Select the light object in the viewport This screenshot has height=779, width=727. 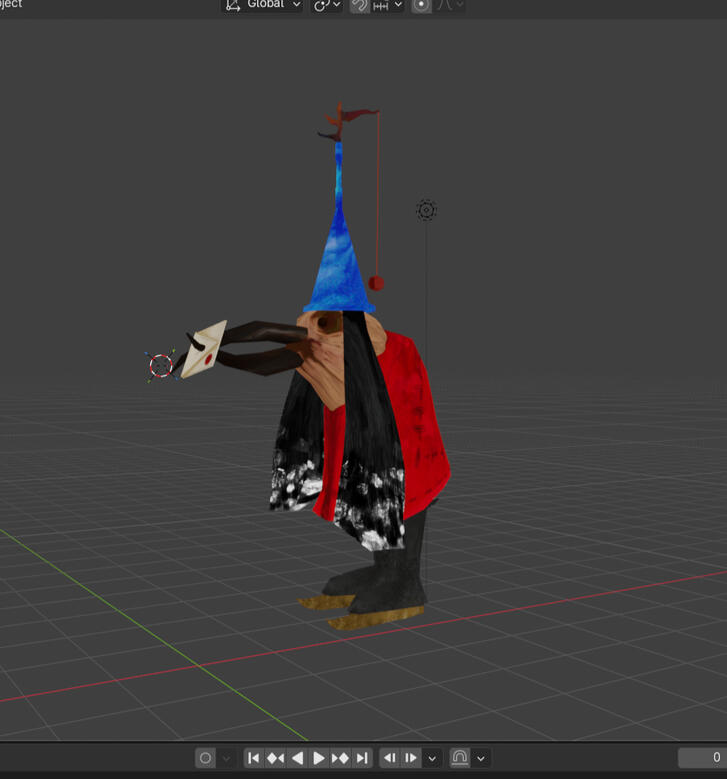tap(426, 210)
